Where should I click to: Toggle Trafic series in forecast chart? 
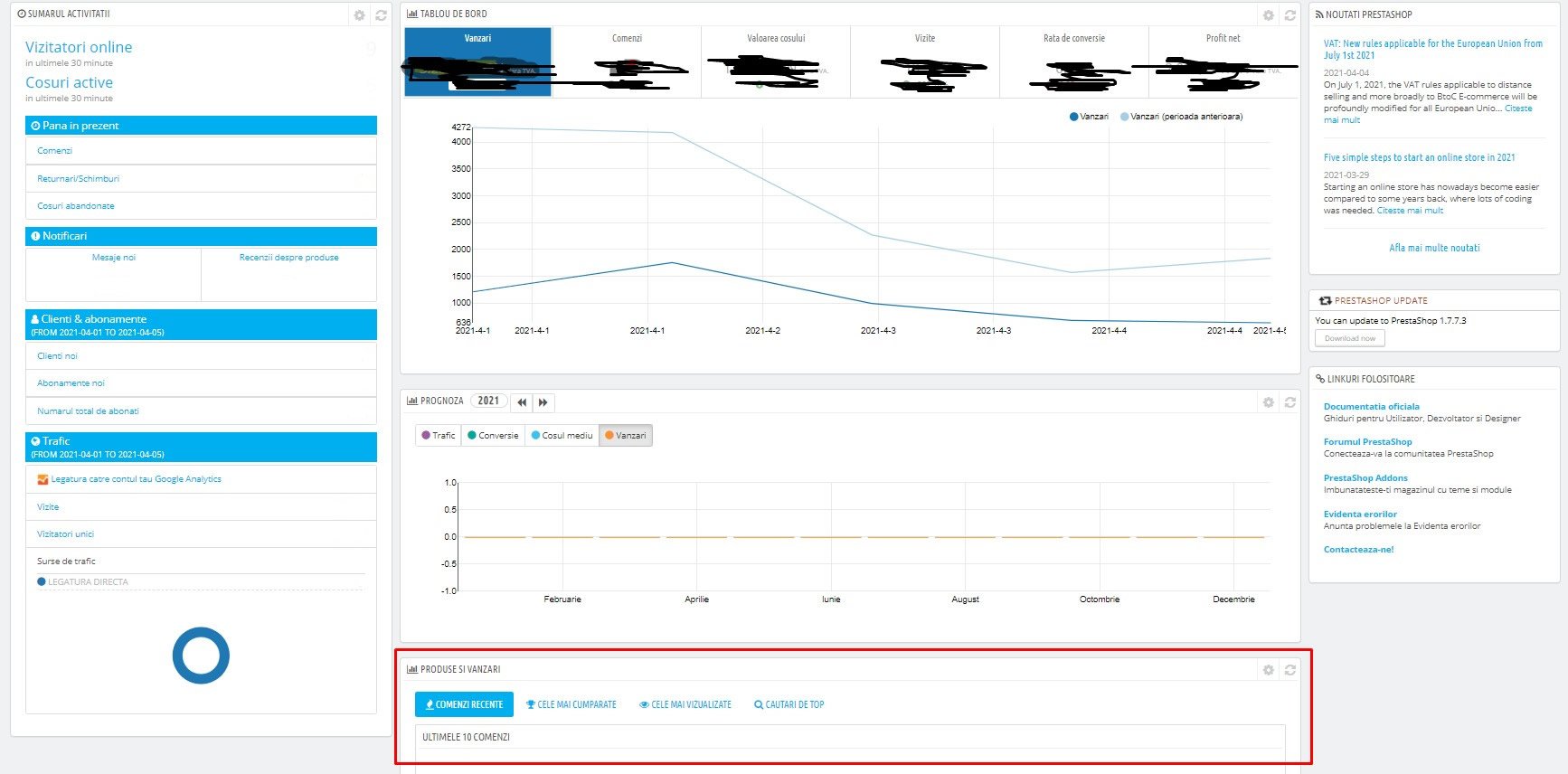[x=439, y=436]
